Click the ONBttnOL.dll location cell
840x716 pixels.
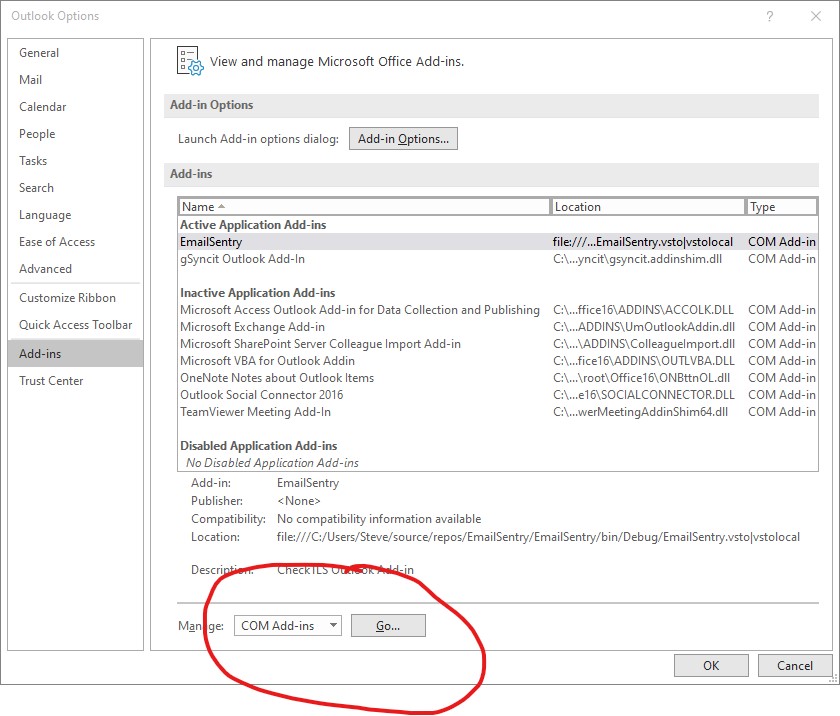641,378
